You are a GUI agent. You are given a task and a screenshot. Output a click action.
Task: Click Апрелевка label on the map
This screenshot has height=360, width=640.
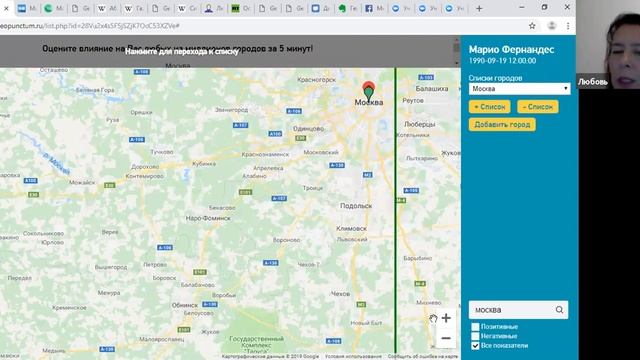[268, 168]
